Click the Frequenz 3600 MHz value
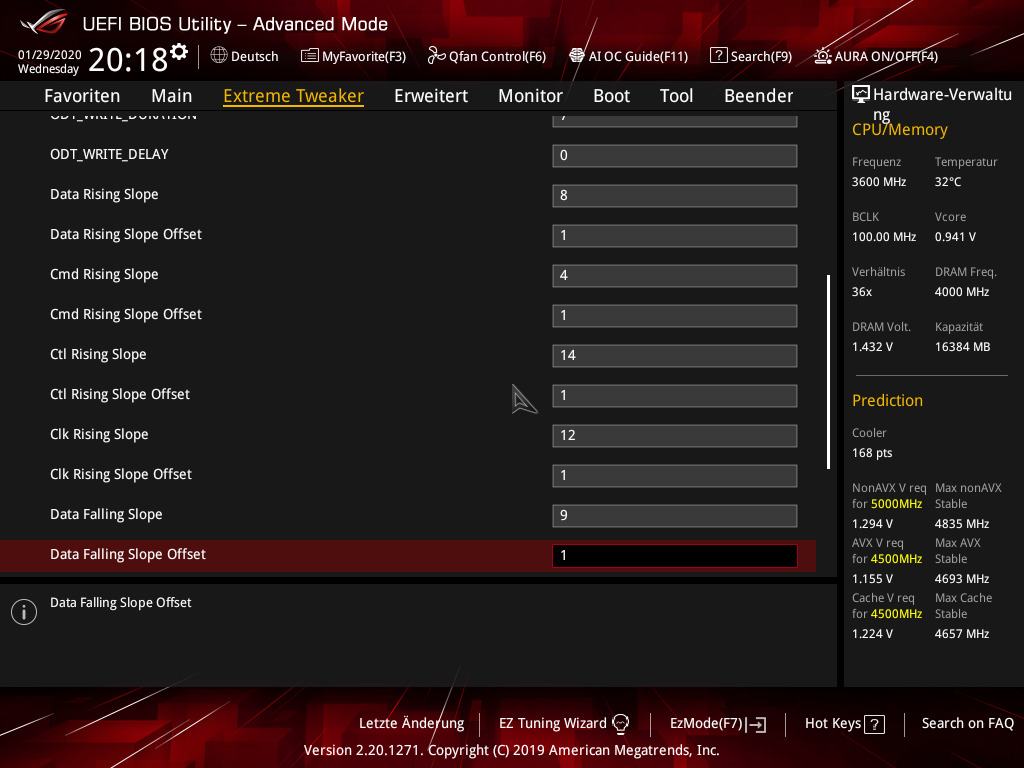1024x768 pixels. 878,182
